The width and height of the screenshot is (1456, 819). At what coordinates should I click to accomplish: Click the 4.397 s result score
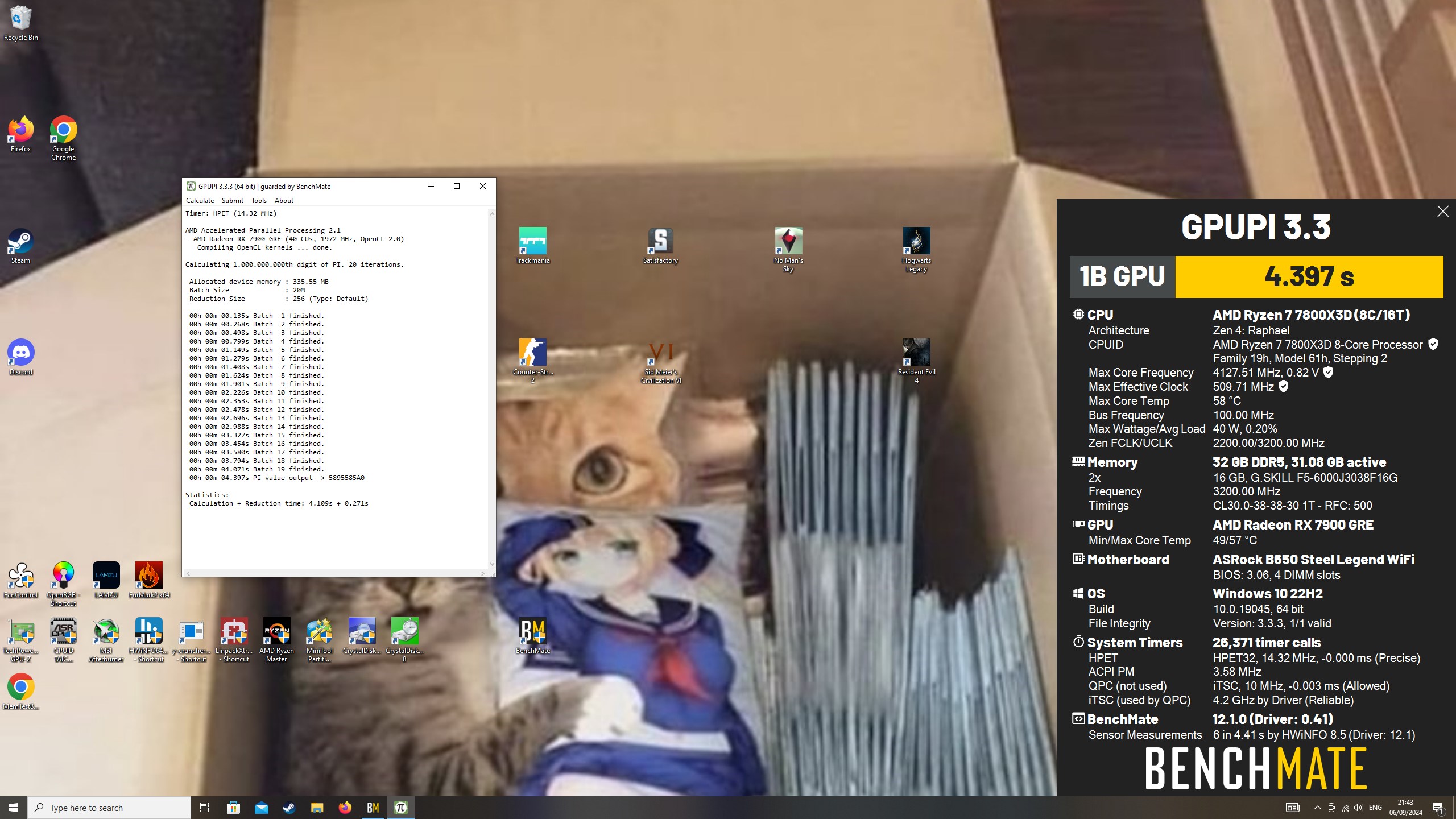pyautogui.click(x=1309, y=276)
